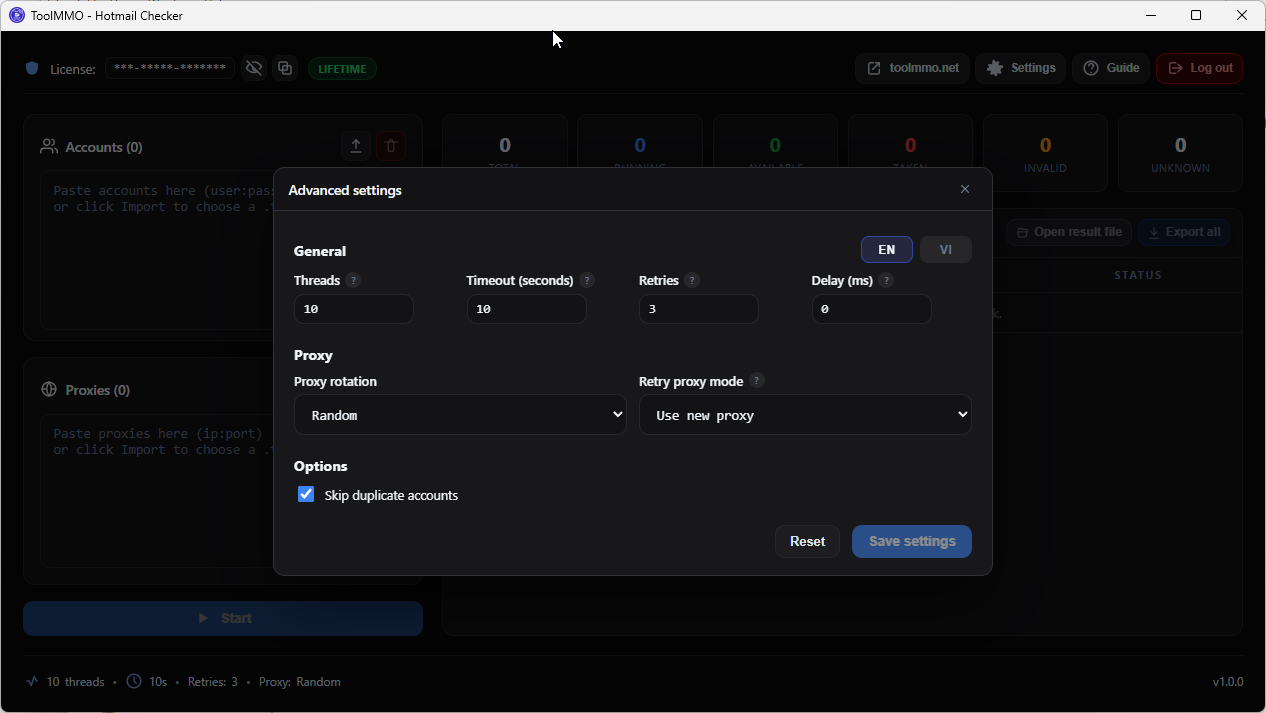Viewport: 1266px width, 713px height.
Task: Expand the Retry proxy mode dropdown
Action: [x=805, y=415]
